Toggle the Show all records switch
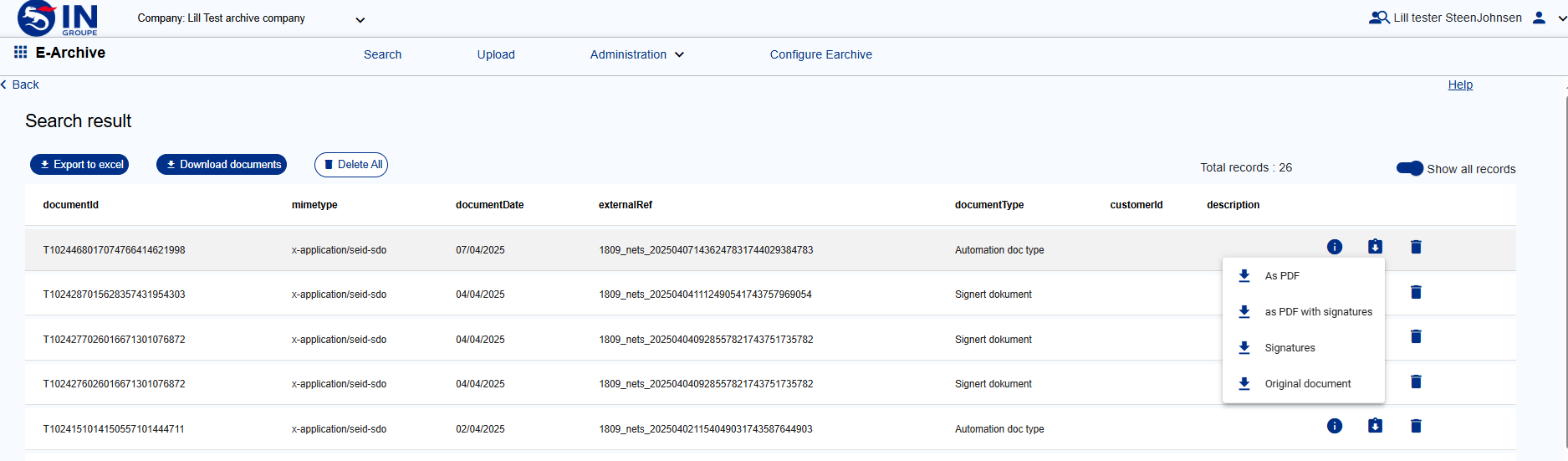Screen dimensions: 1568x461 point(1409,168)
